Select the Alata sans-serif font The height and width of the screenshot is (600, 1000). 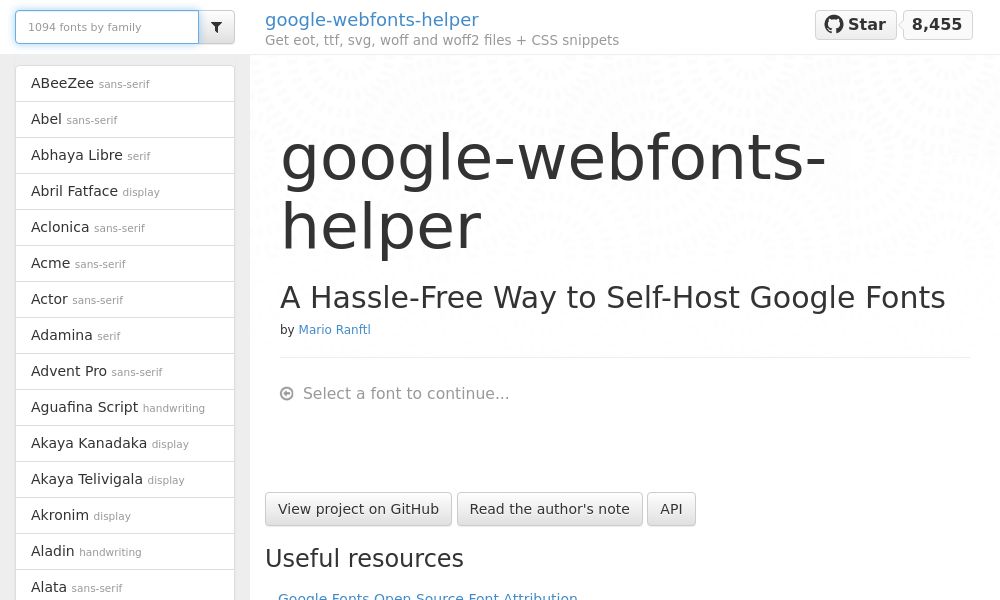point(125,587)
